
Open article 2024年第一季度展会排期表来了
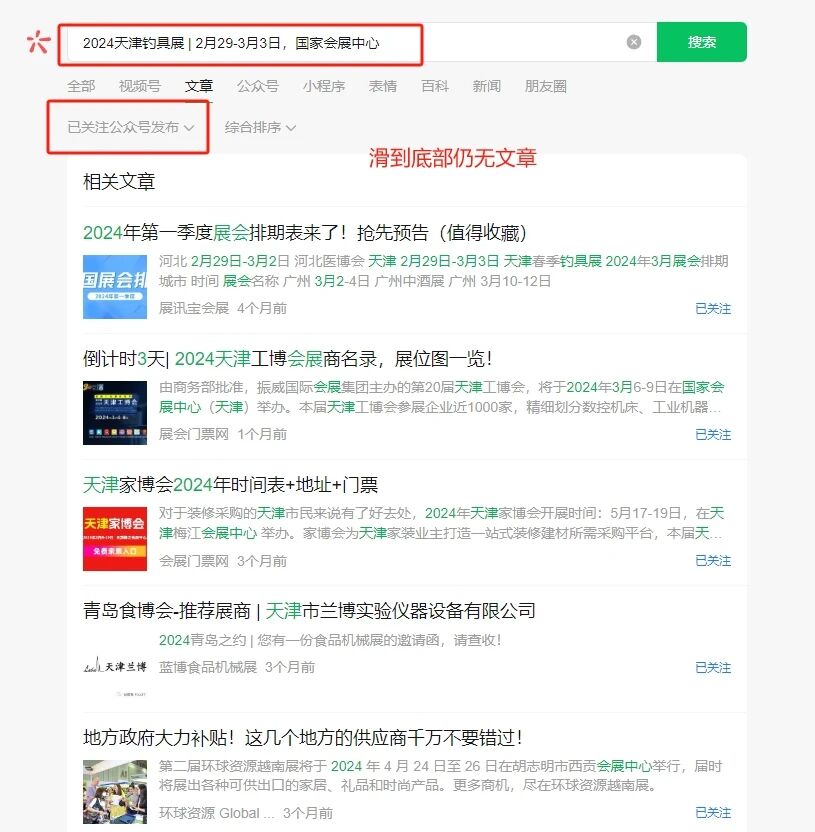click(305, 232)
